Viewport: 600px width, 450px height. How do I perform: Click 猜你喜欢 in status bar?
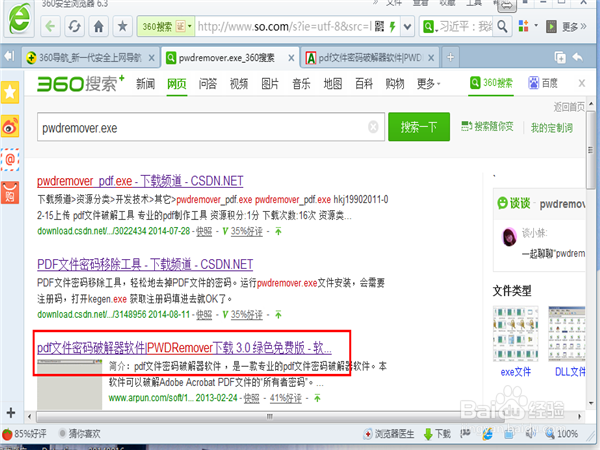tap(80, 434)
